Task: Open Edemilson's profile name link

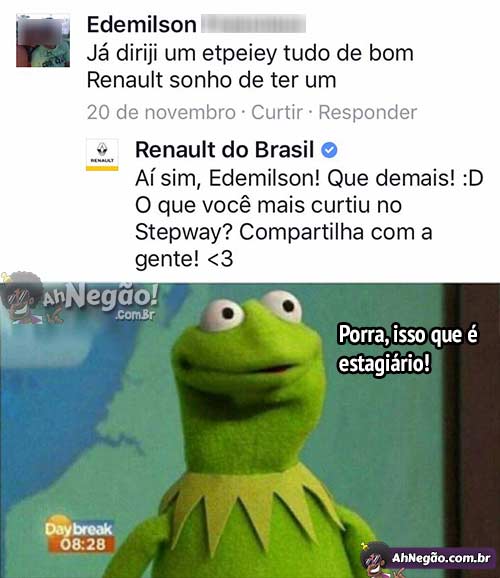Action: coord(142,25)
